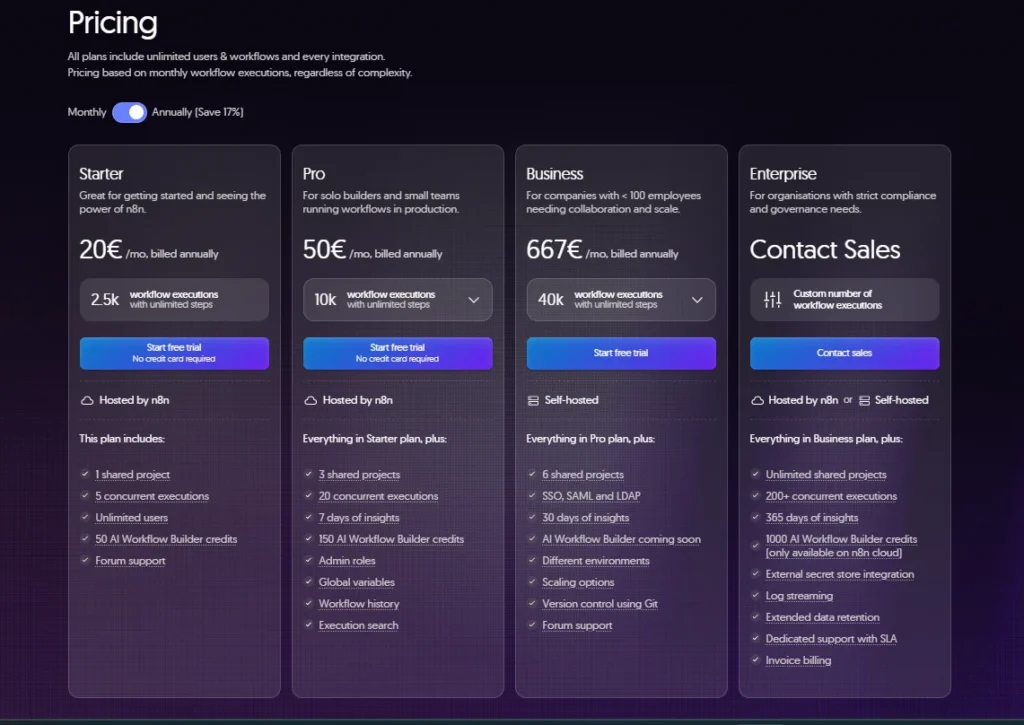Click the 7 days of insights feature
The image size is (1024, 725).
click(359, 518)
